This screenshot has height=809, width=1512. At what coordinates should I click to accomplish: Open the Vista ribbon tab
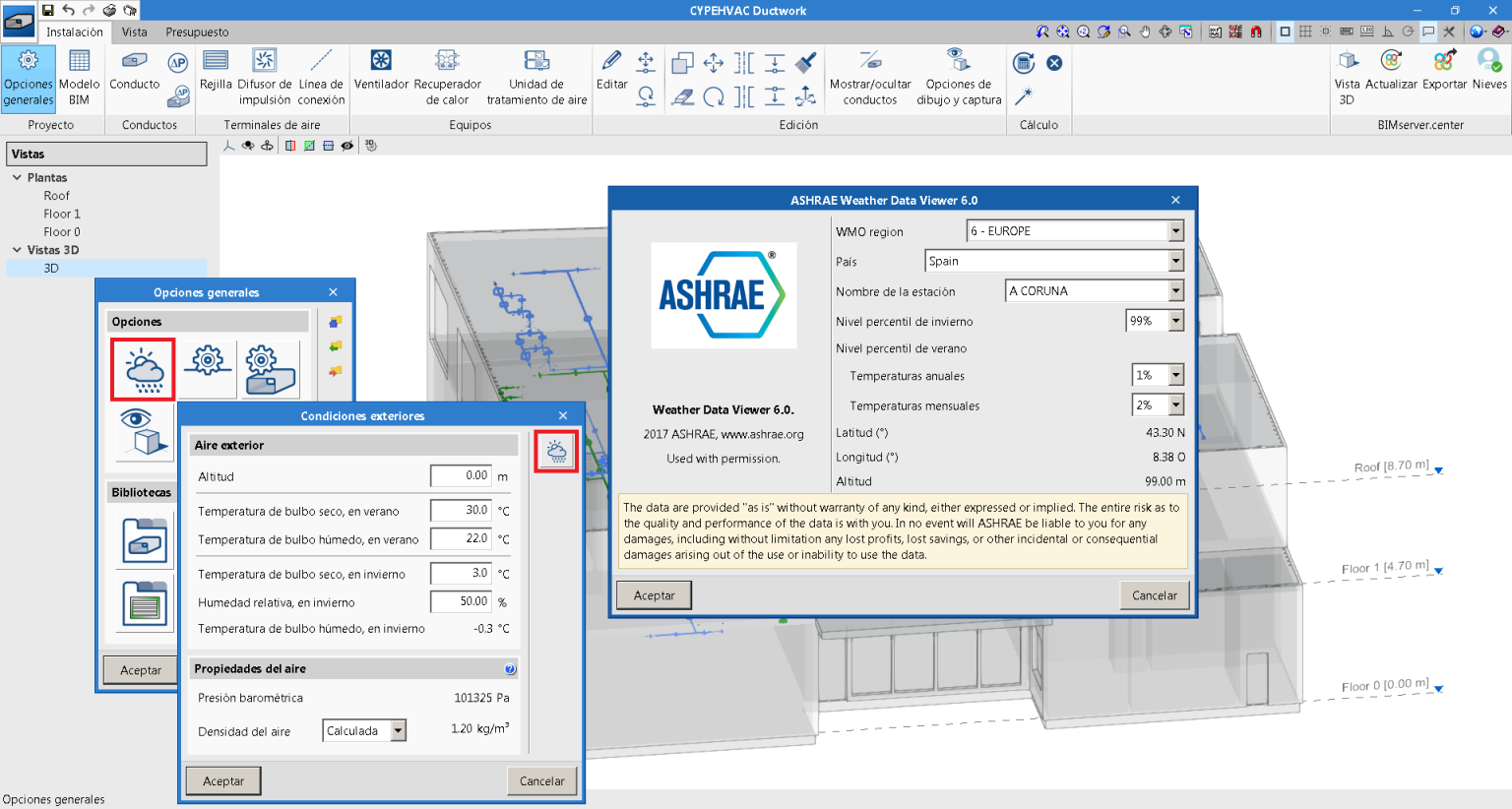tap(135, 31)
